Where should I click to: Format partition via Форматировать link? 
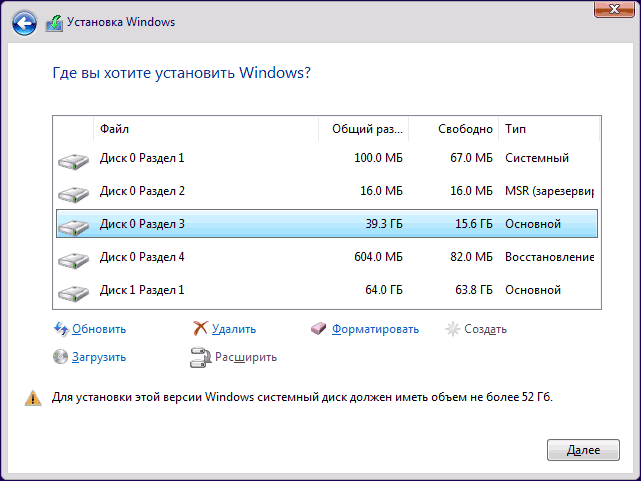(375, 329)
